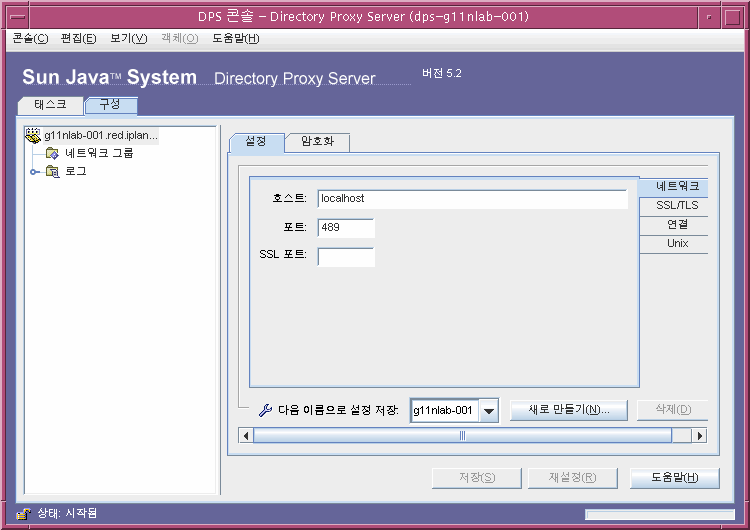Expand the 로그 tree node
This screenshot has height=530, width=750.
33,172
